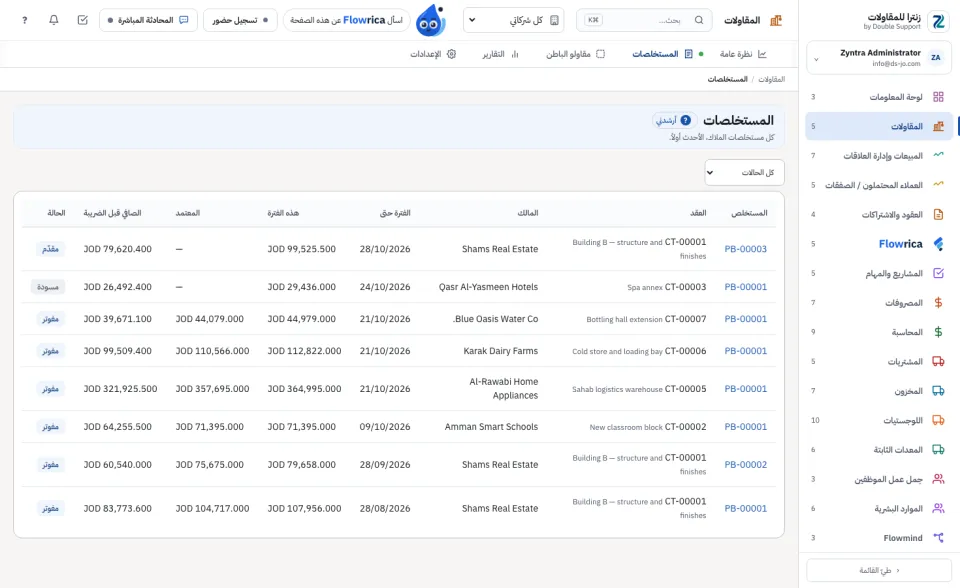Screen dimensions: 960x588
Task: Open PB-00001 link for contract CT-00006
Action: 745,351
